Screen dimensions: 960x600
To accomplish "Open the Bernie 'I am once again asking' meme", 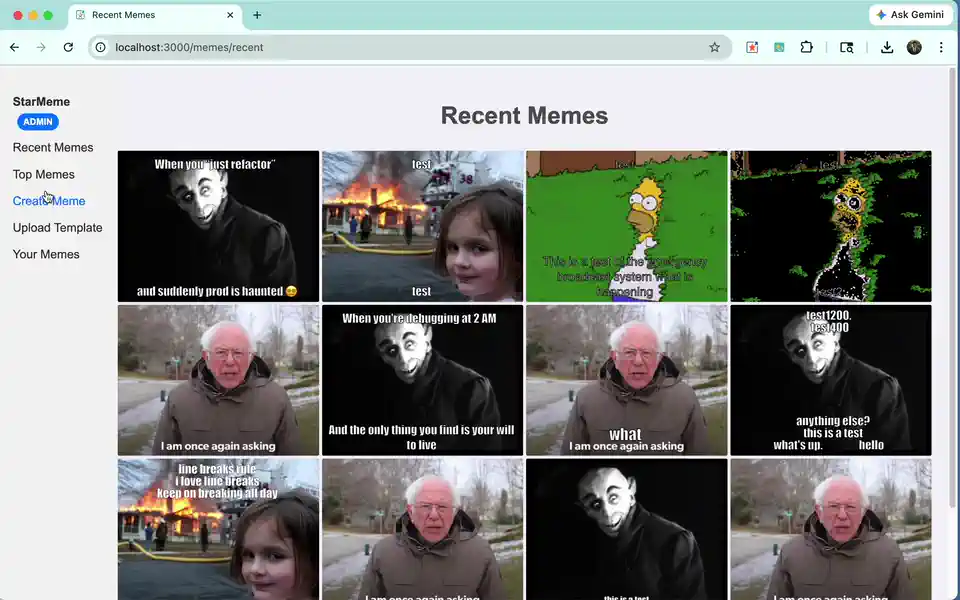I will click(217, 380).
